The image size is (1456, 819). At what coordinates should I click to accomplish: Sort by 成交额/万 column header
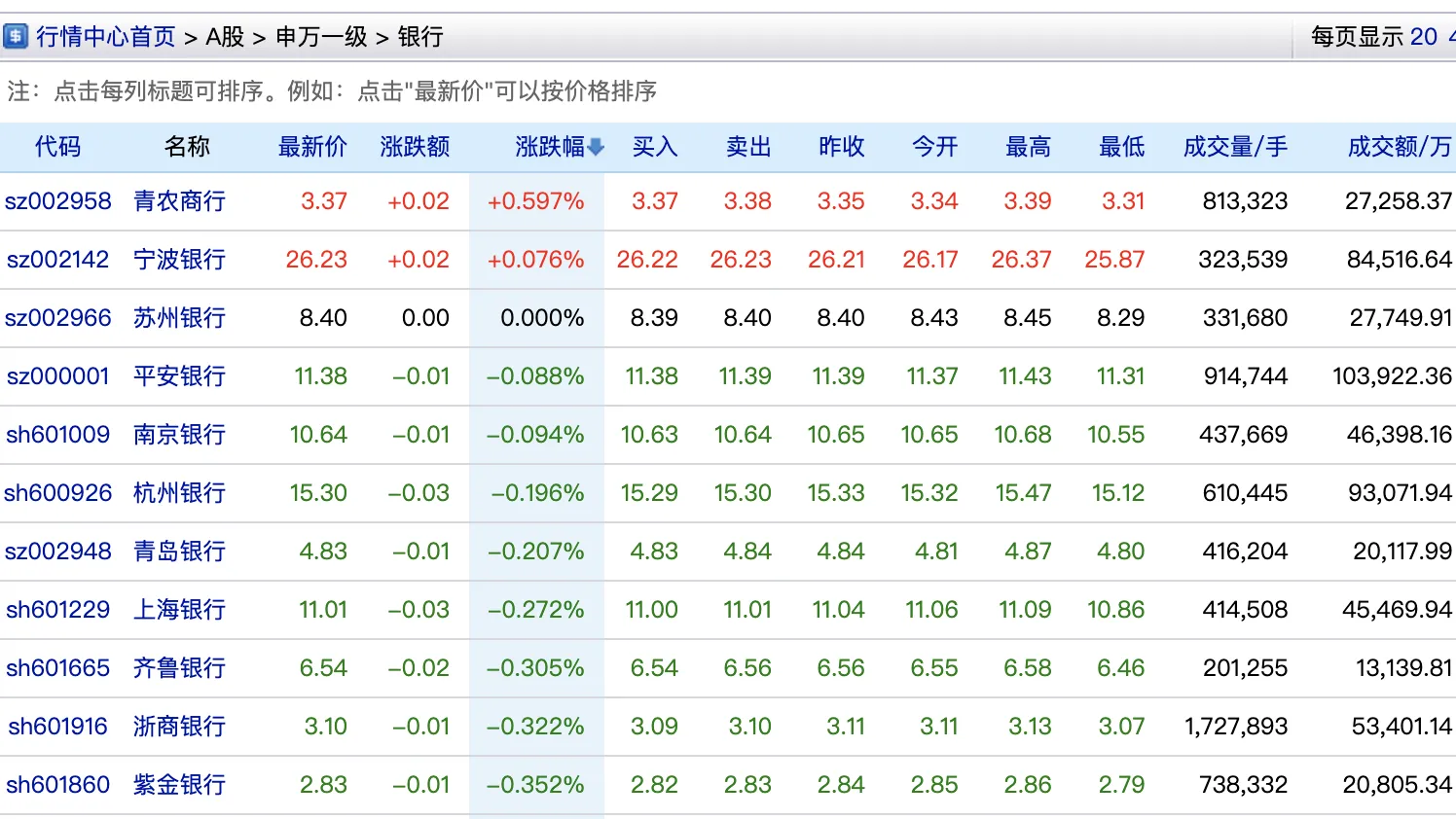click(1400, 147)
